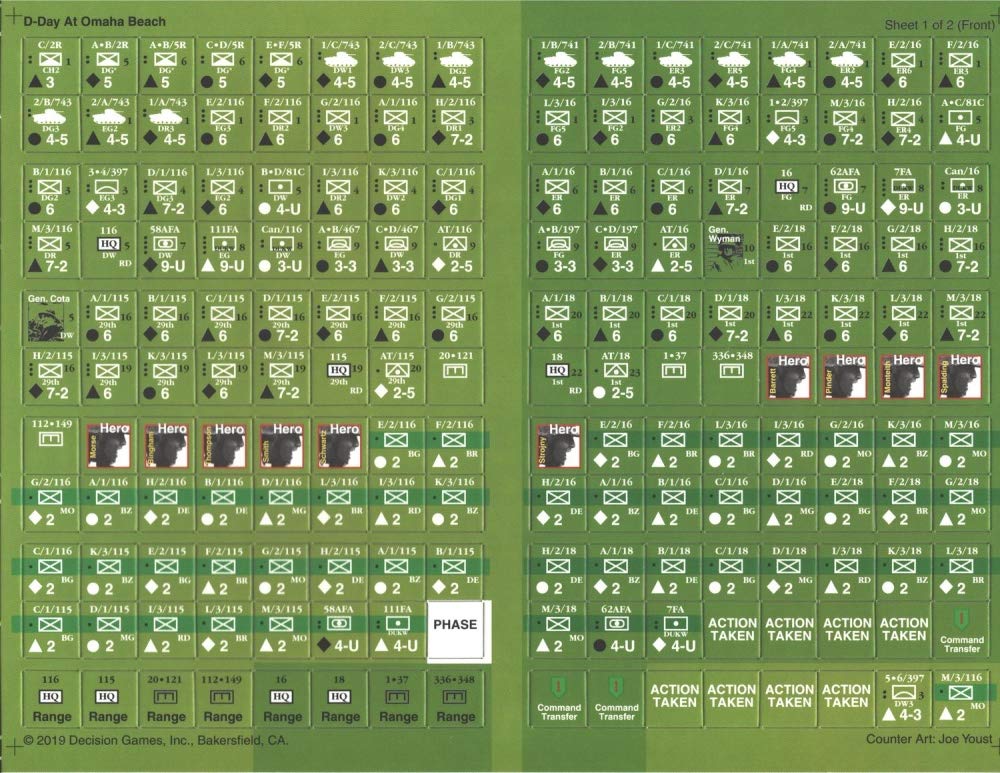Select the B•D/81C 4-U counter
Screen dimensions: 1000x773
[281, 193]
